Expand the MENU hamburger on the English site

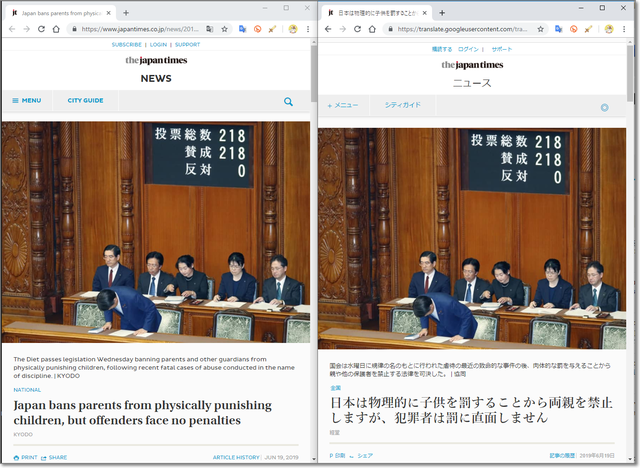[26, 101]
